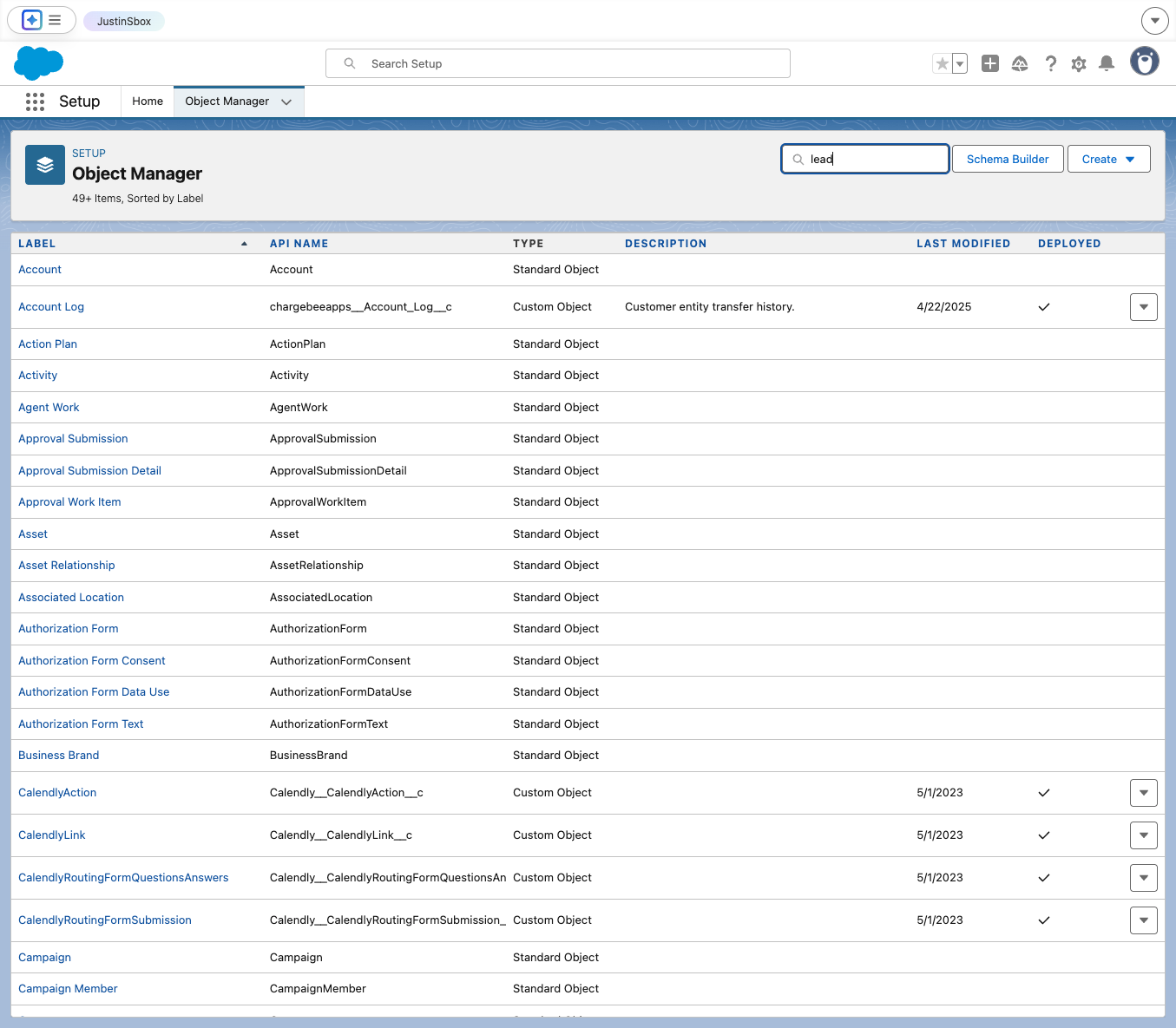Image resolution: width=1176 pixels, height=1028 pixels.
Task: Open CalendlyLink row actions dropdown
Action: [1144, 835]
